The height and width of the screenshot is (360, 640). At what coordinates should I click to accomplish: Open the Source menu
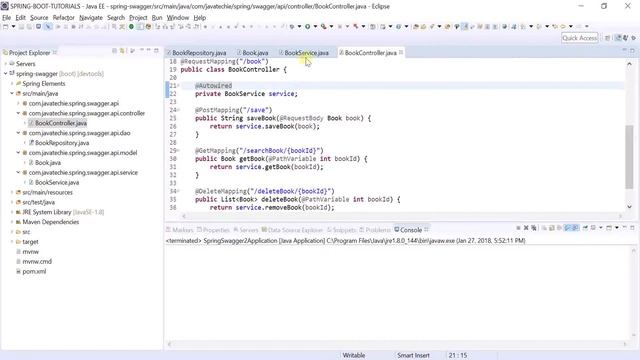point(39,18)
